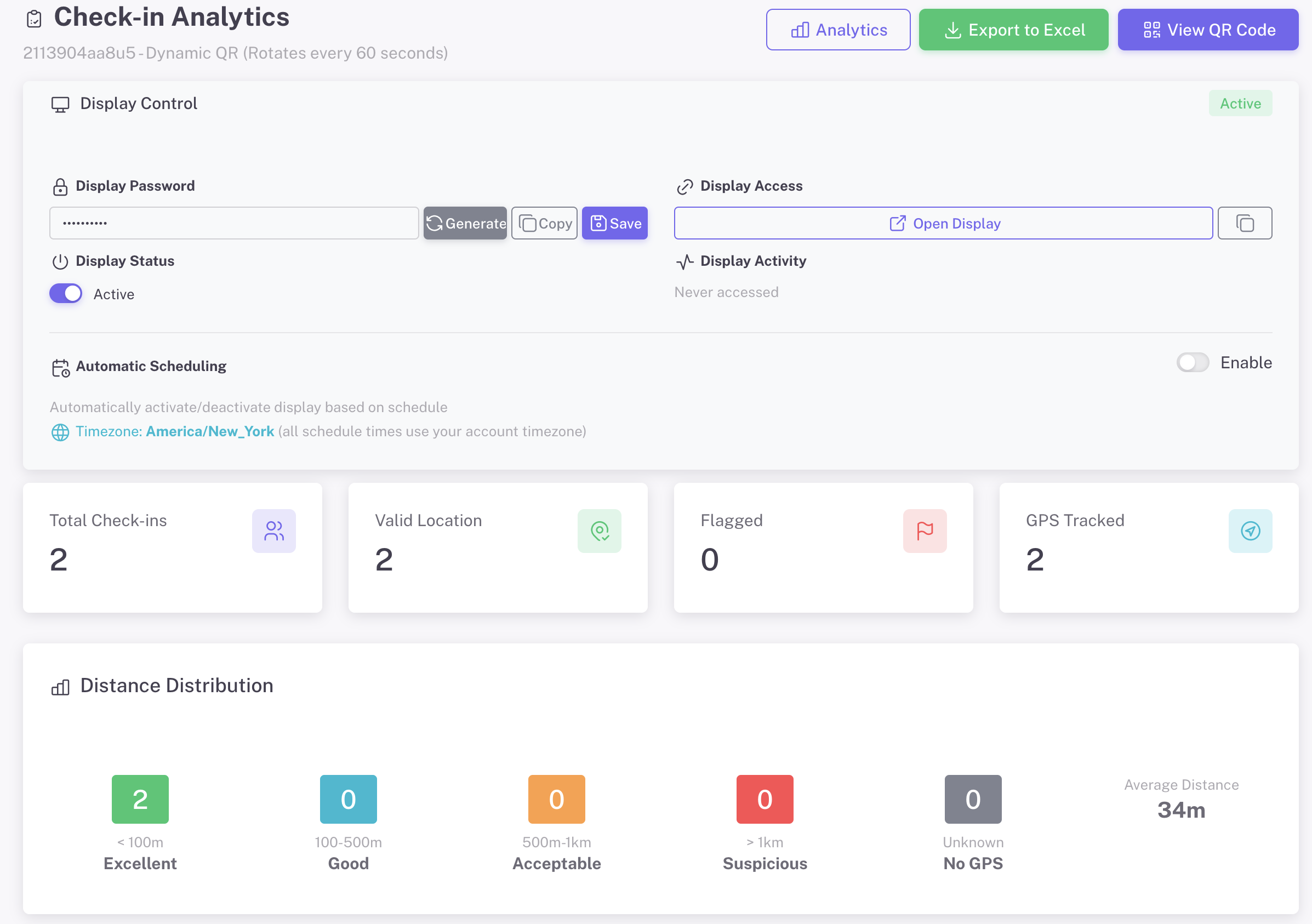Click the flag icon on the Flagged card
The height and width of the screenshot is (924, 1312).
tap(924, 531)
